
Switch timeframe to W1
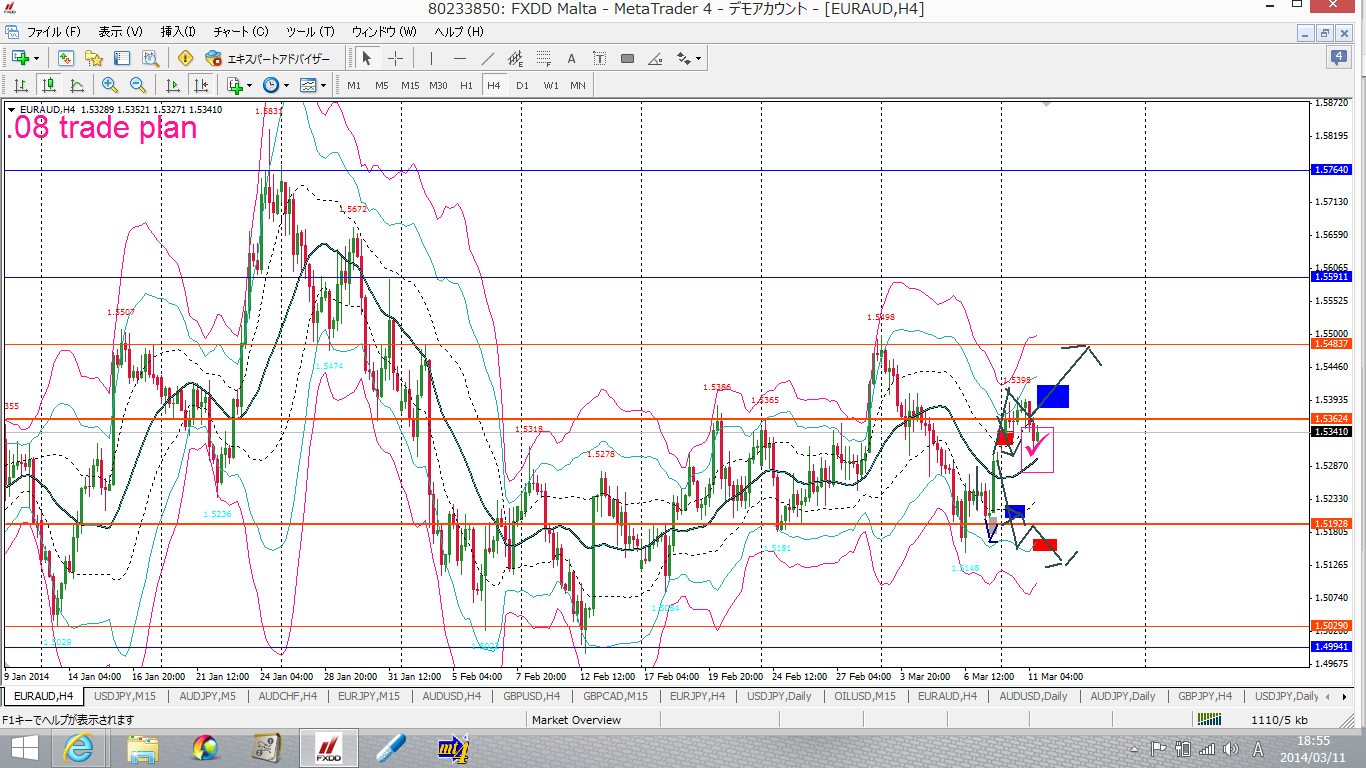(x=551, y=85)
